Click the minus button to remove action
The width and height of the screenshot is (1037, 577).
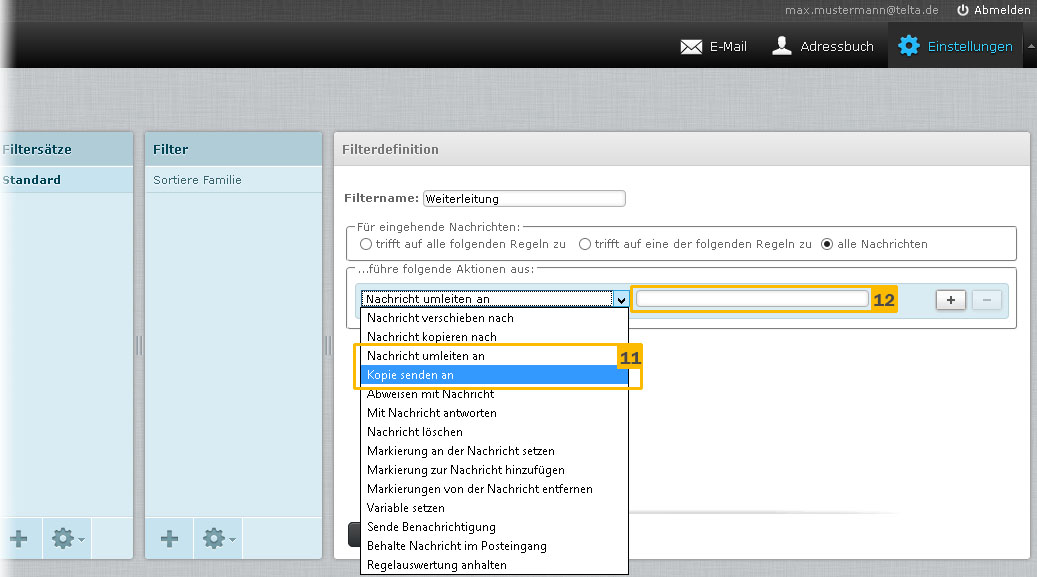(x=986, y=300)
